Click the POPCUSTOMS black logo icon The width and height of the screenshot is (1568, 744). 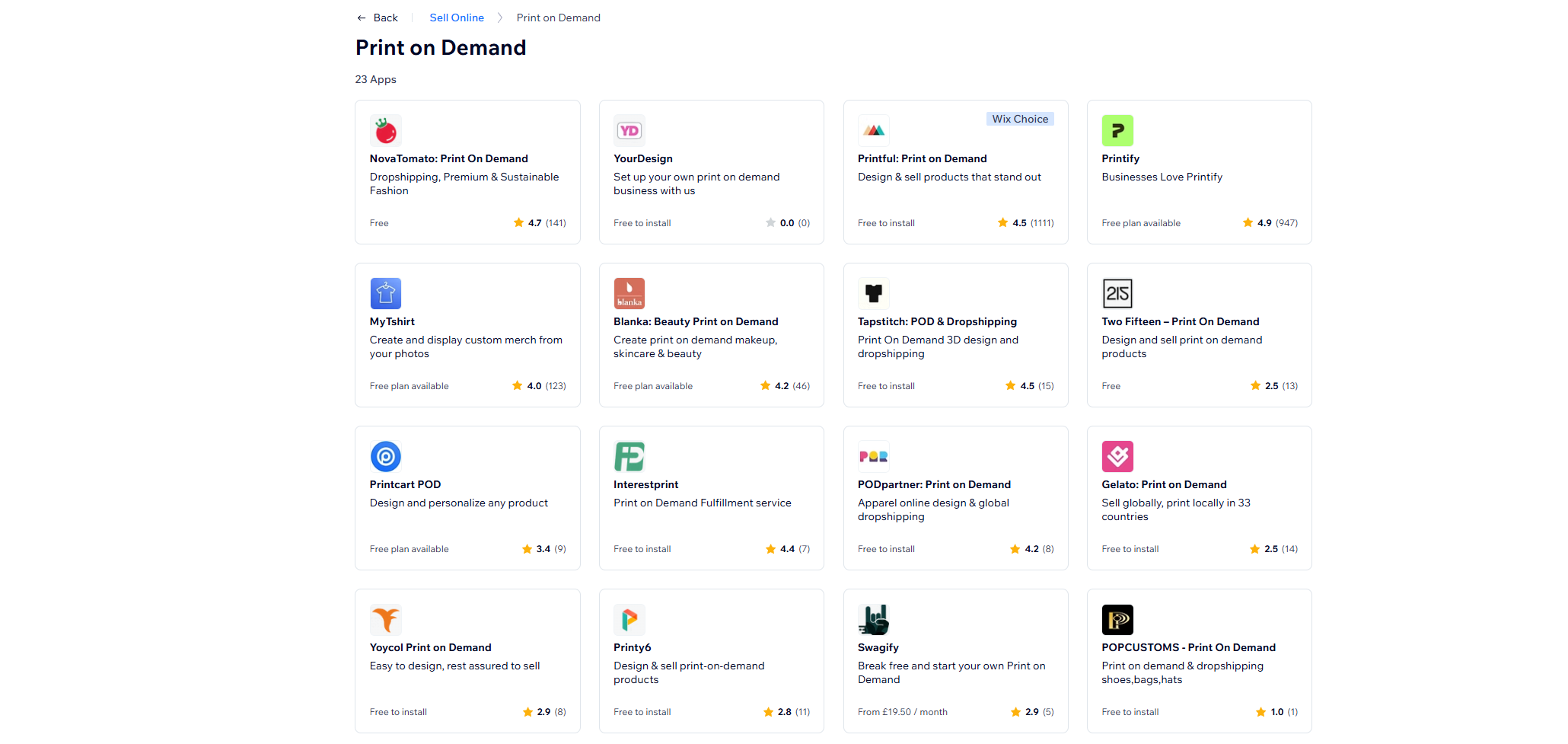(x=1117, y=620)
